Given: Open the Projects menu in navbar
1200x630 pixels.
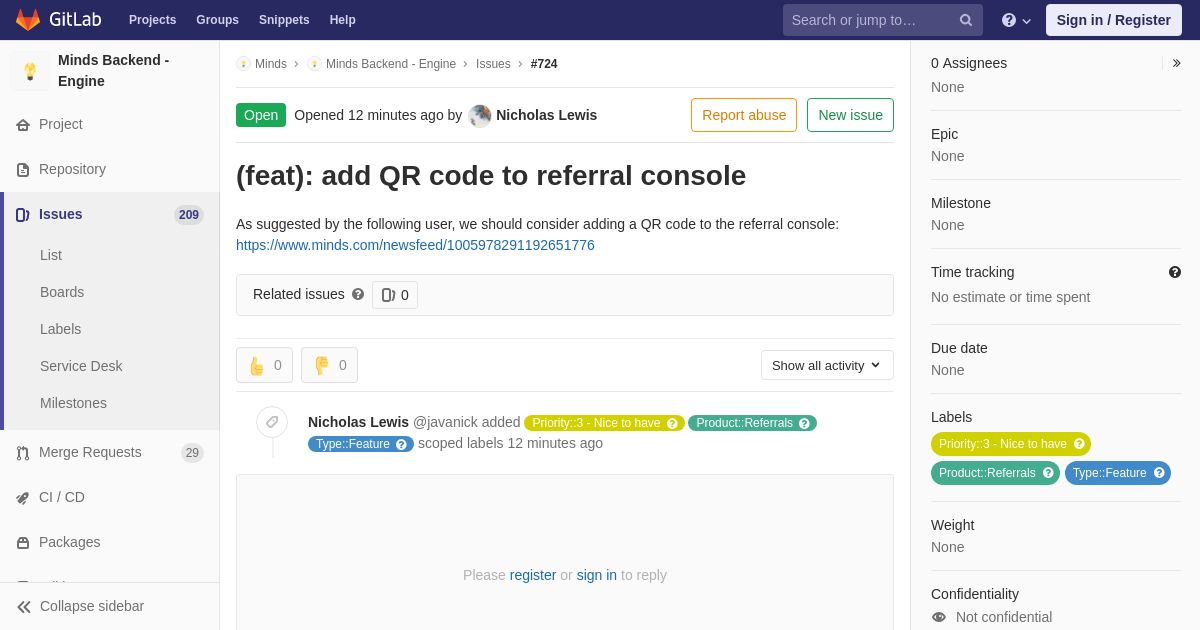Looking at the screenshot, I should click(152, 20).
